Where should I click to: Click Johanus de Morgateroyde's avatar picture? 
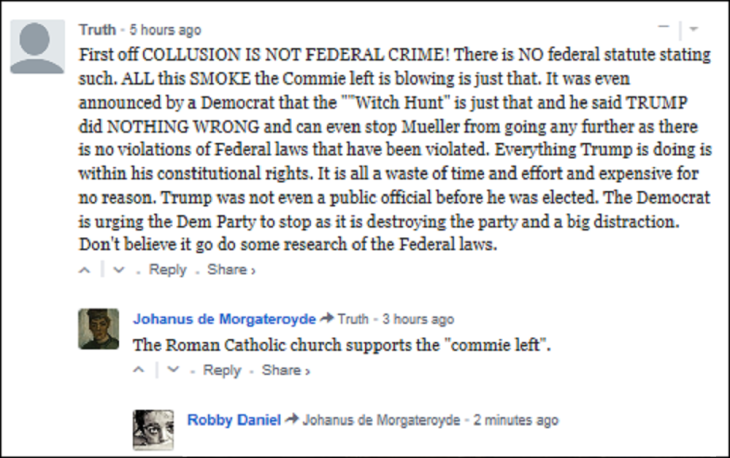[98, 329]
